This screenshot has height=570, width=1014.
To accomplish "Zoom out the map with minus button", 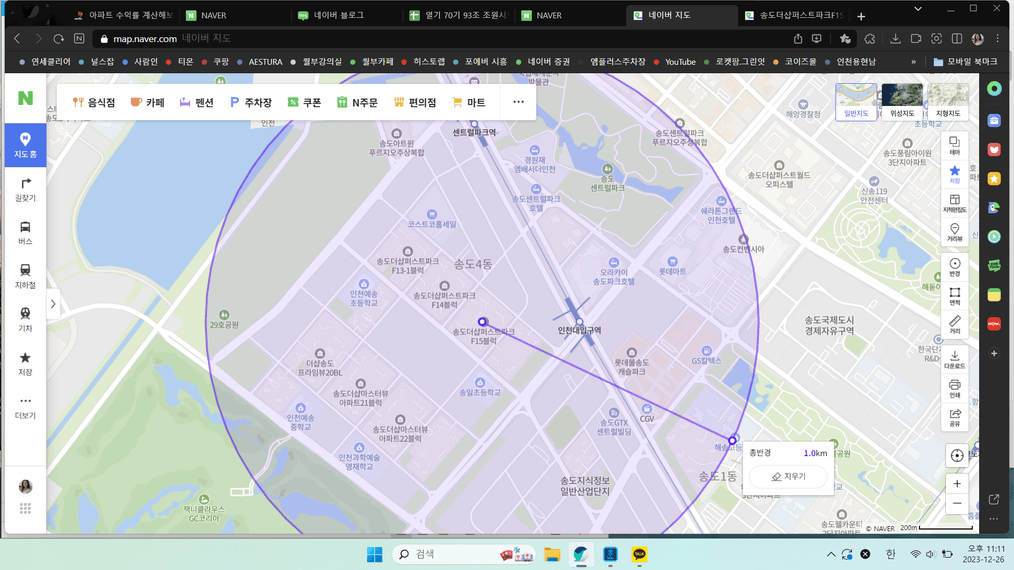I will (957, 503).
